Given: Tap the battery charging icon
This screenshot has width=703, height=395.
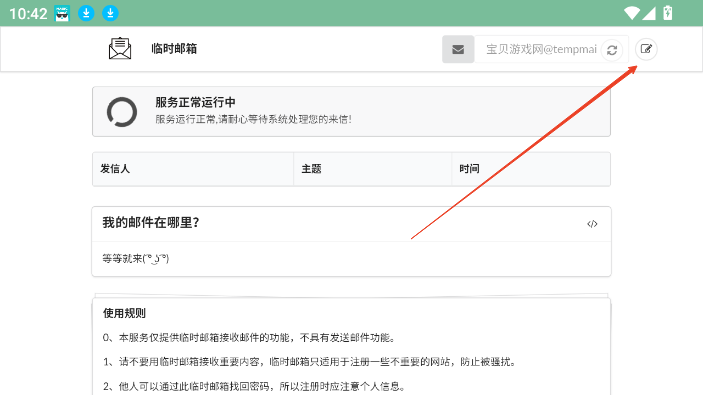Looking at the screenshot, I should (668, 13).
